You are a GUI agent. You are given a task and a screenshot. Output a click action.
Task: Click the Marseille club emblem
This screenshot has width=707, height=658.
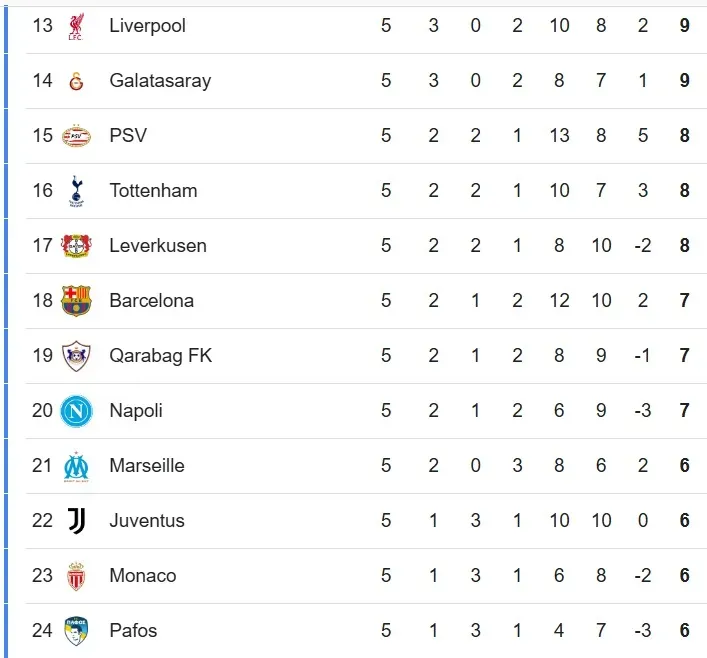76,466
